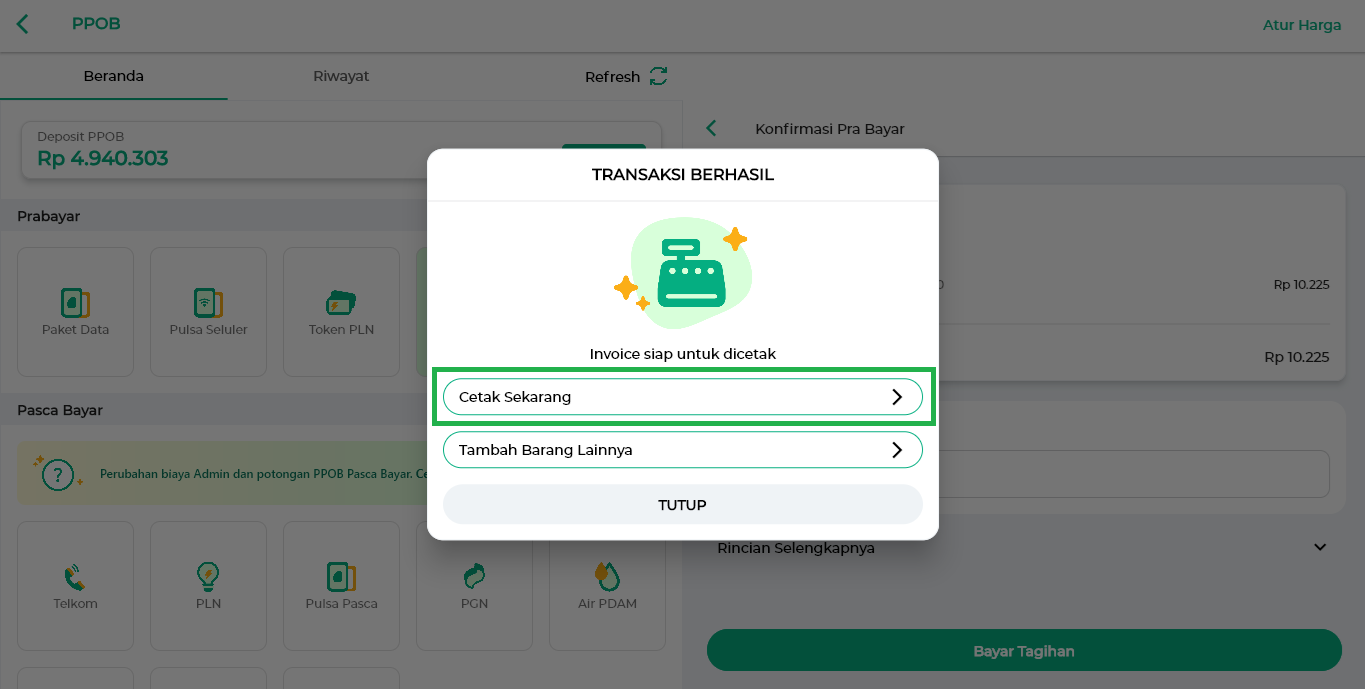Switch to the Beranda tab

click(114, 76)
